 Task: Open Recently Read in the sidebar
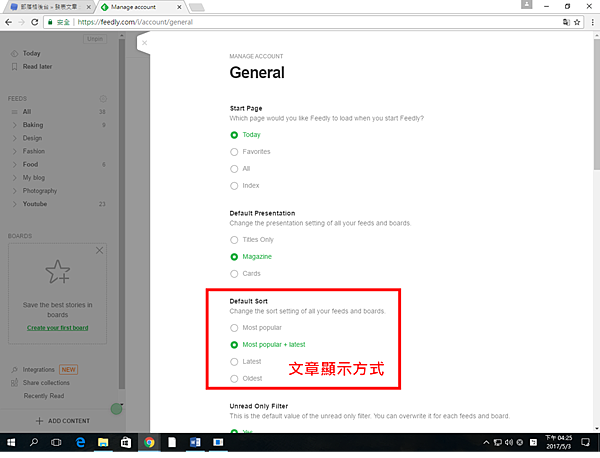[44, 396]
